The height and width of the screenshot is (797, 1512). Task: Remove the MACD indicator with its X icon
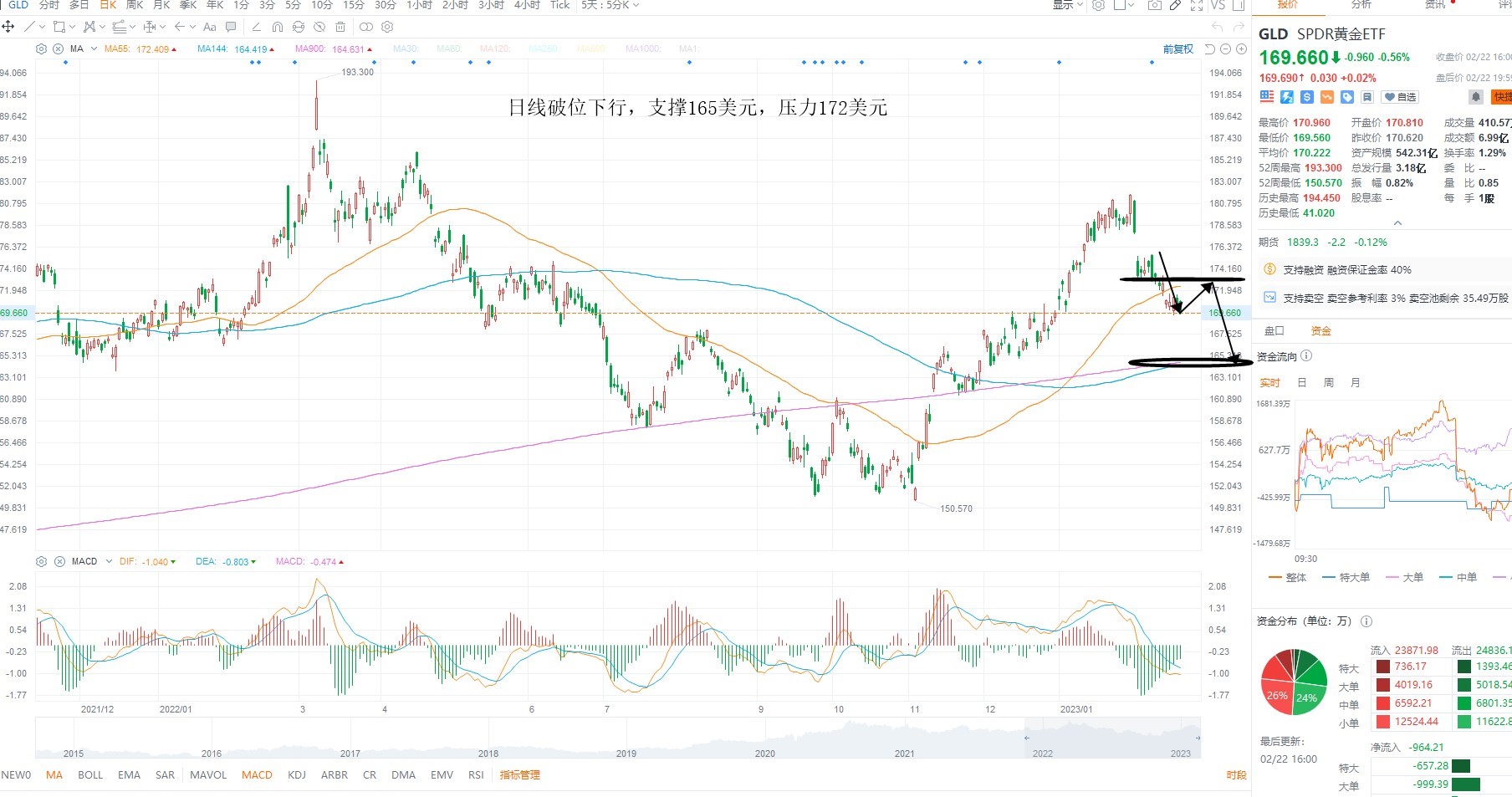pos(59,561)
